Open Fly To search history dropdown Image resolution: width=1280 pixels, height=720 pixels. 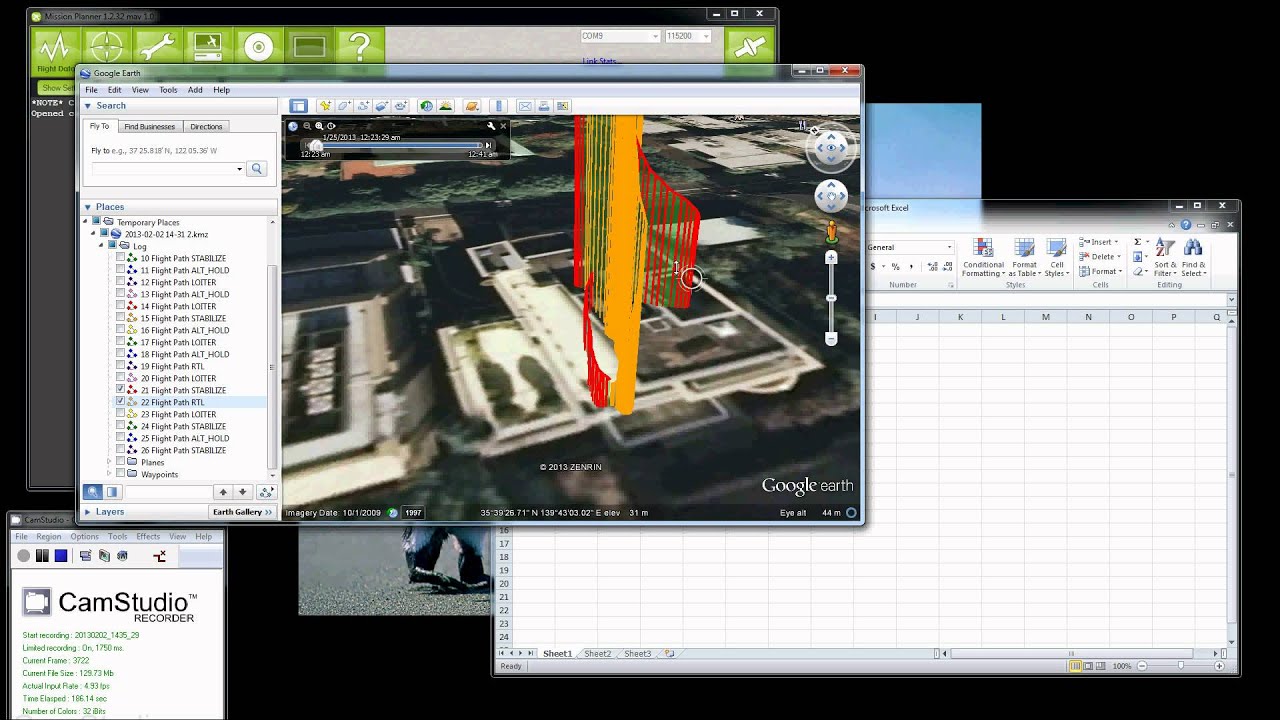pyautogui.click(x=239, y=169)
